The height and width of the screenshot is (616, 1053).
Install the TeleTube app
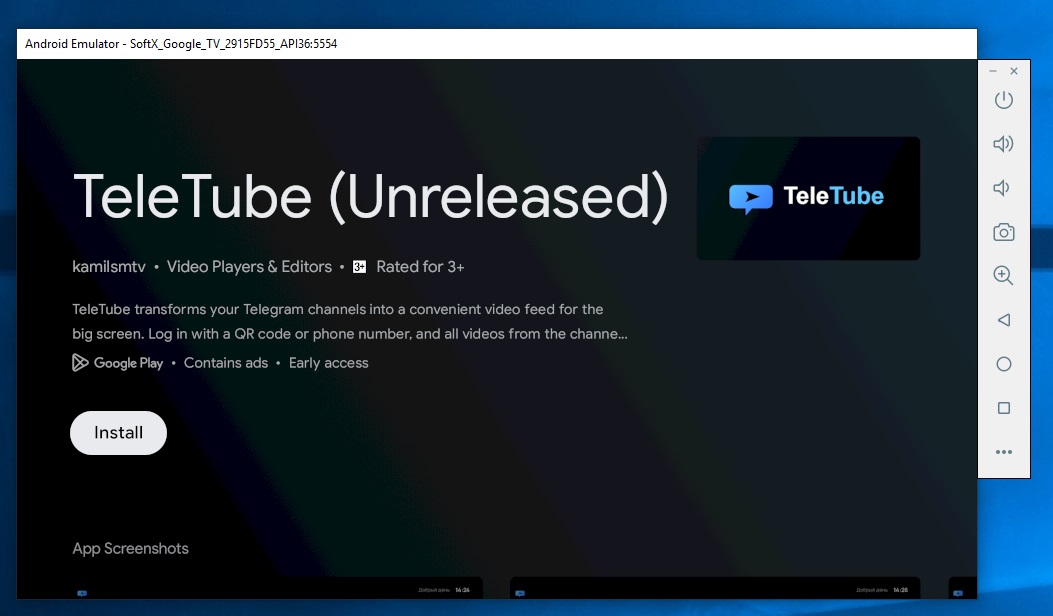(118, 433)
